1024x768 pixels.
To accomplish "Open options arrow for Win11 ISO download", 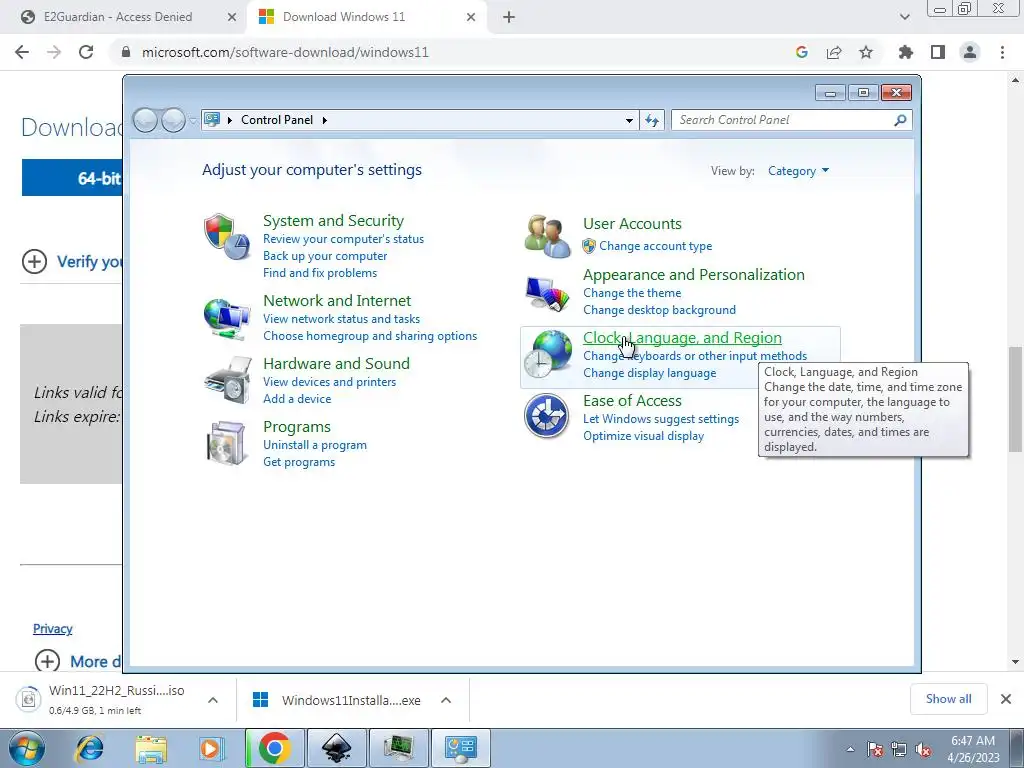I will point(212,700).
